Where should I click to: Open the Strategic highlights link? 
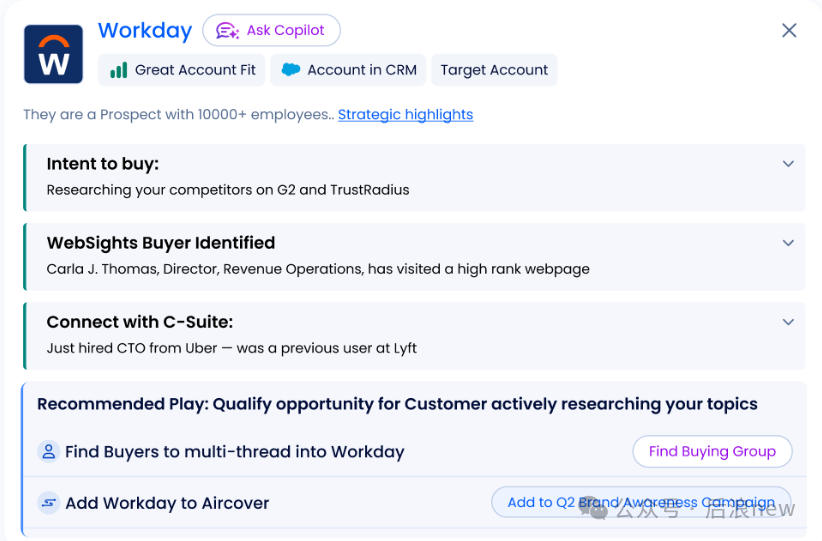pyautogui.click(x=405, y=114)
